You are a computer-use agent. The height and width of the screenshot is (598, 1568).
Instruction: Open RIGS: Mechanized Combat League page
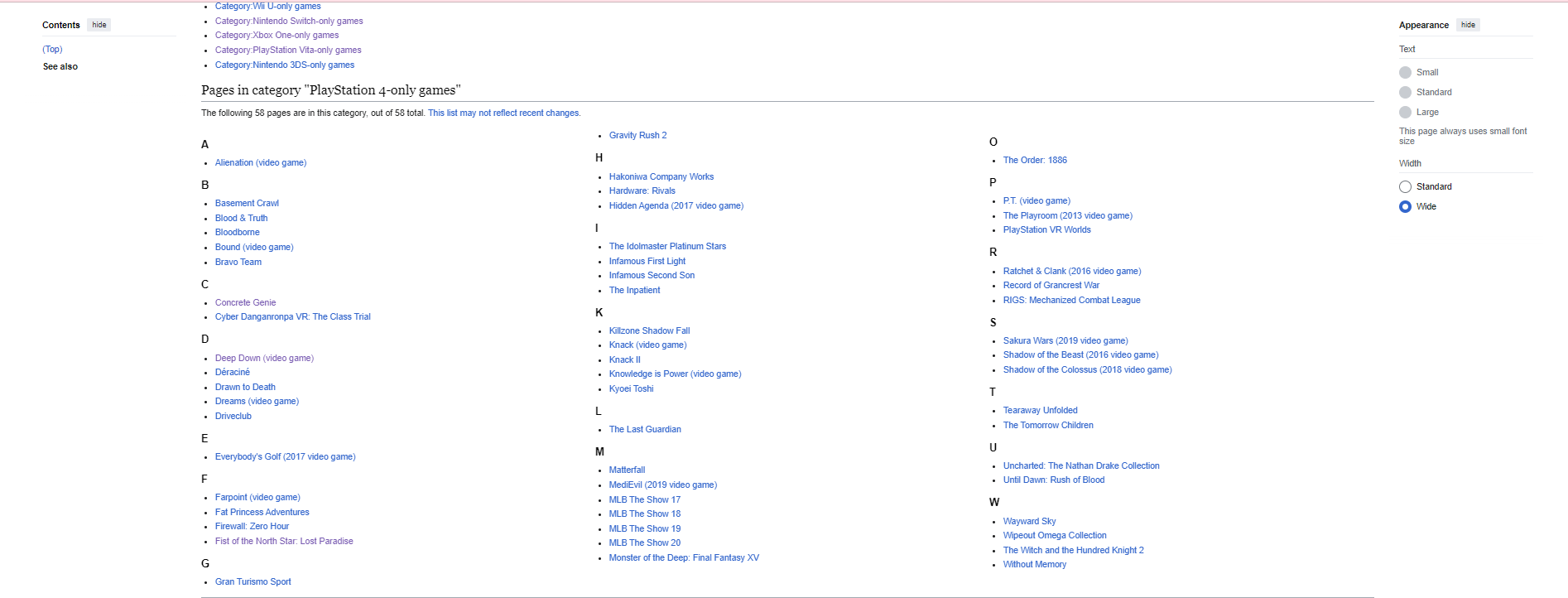pos(1072,300)
